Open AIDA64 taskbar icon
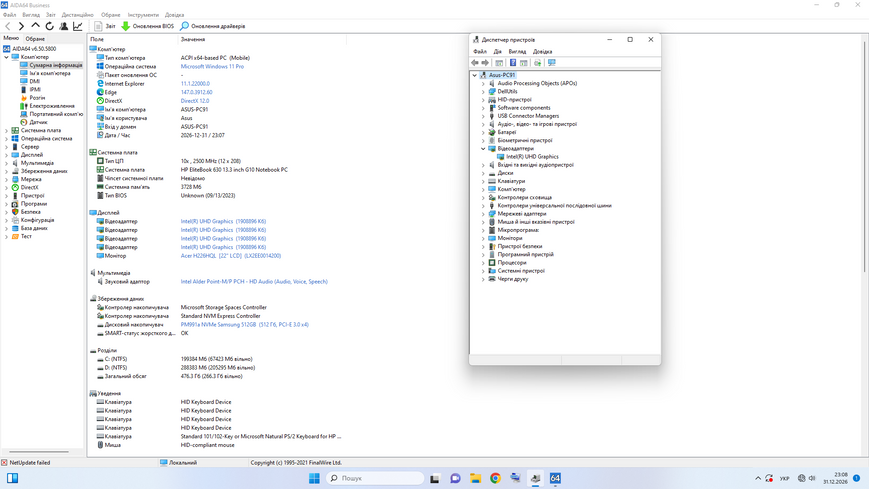The height and width of the screenshot is (489, 869). pos(555,478)
